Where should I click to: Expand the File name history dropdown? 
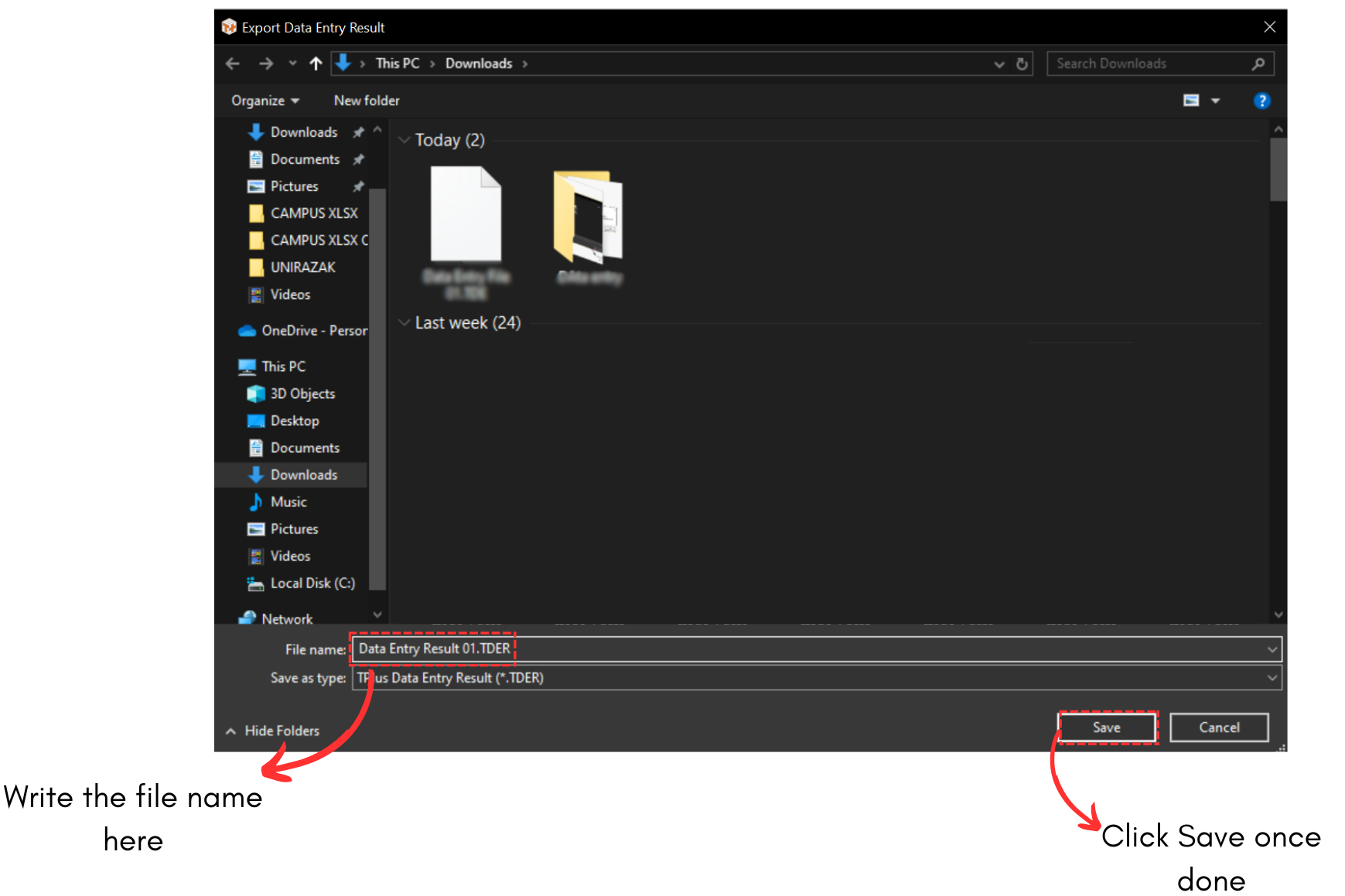[x=1272, y=649]
